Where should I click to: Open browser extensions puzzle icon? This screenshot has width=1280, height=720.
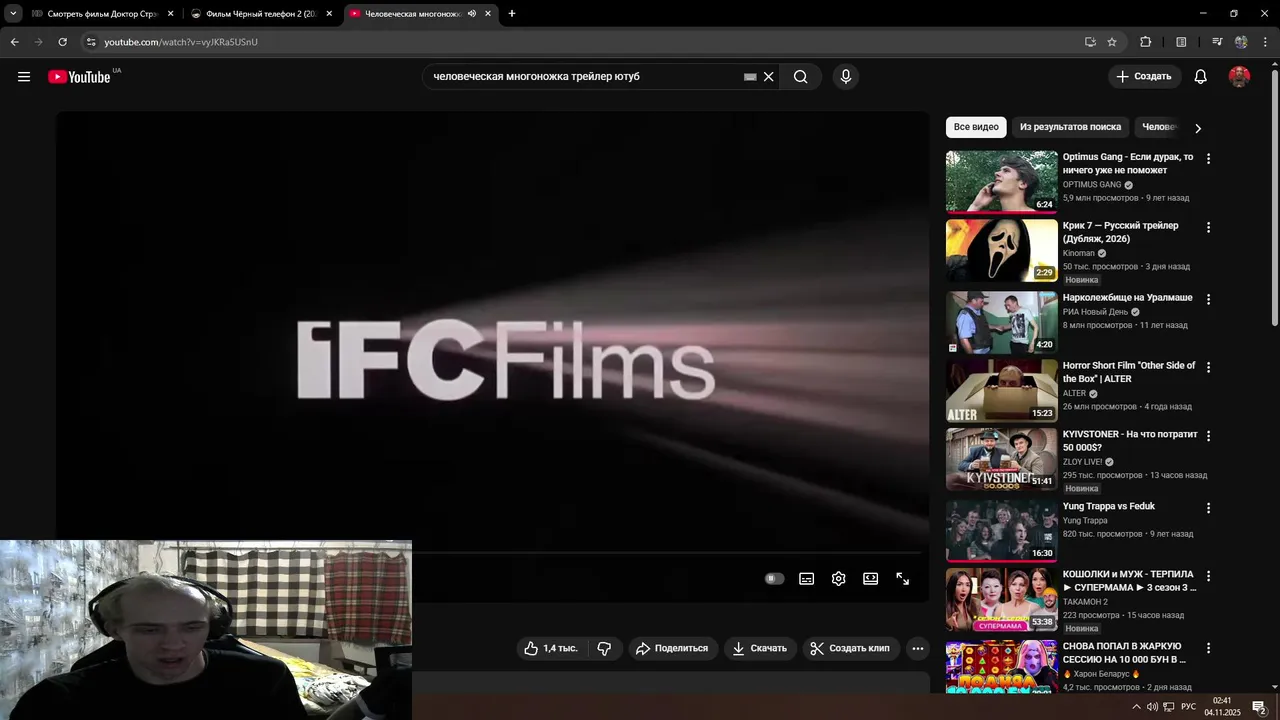[1146, 42]
